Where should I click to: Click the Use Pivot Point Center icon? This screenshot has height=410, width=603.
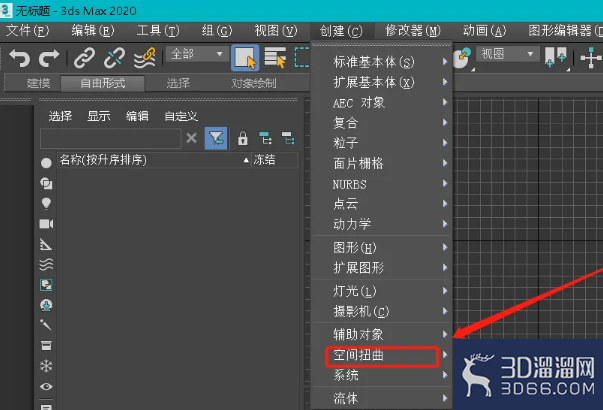tap(556, 58)
